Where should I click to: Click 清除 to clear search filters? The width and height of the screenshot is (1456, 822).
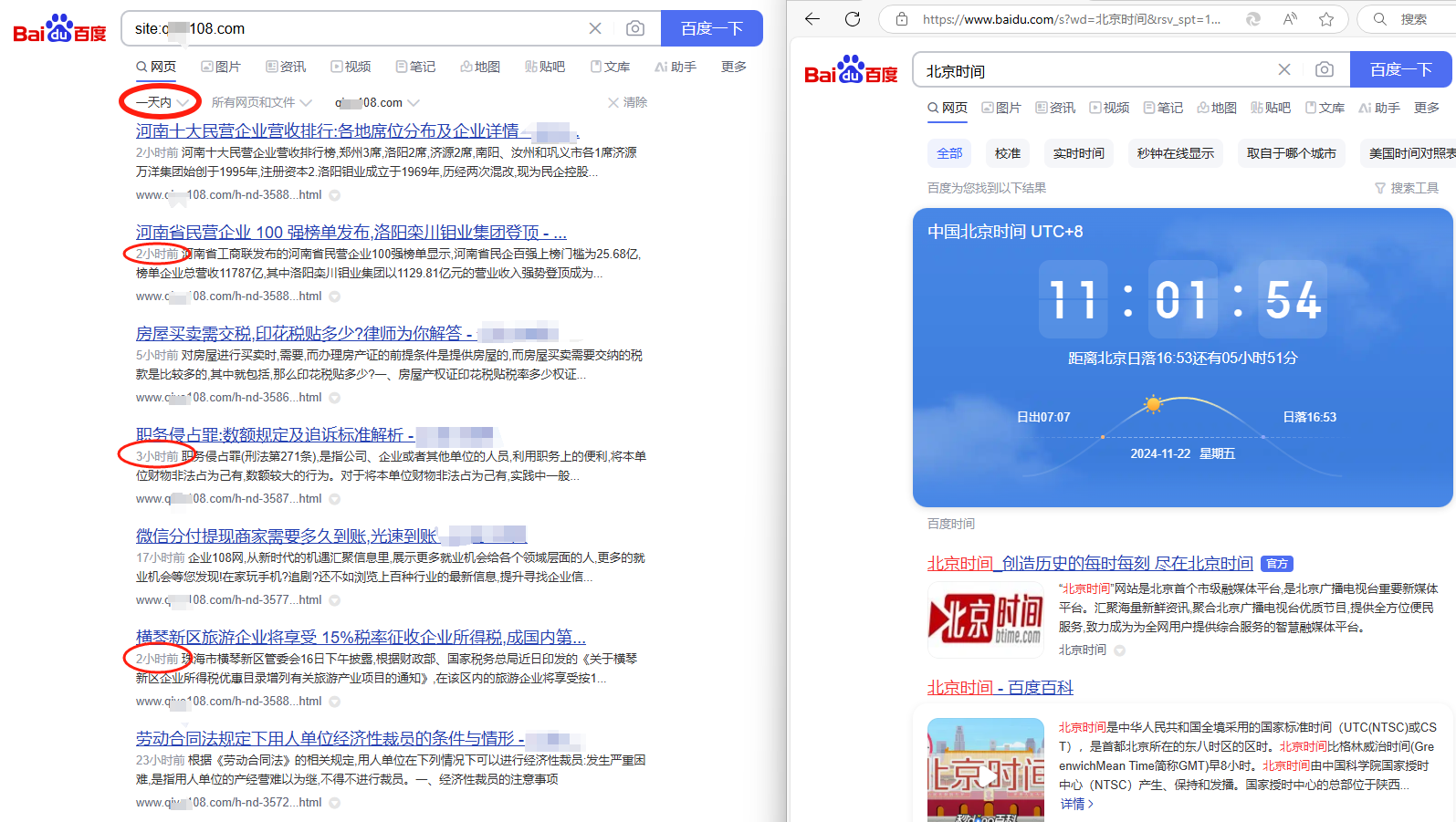tap(627, 102)
